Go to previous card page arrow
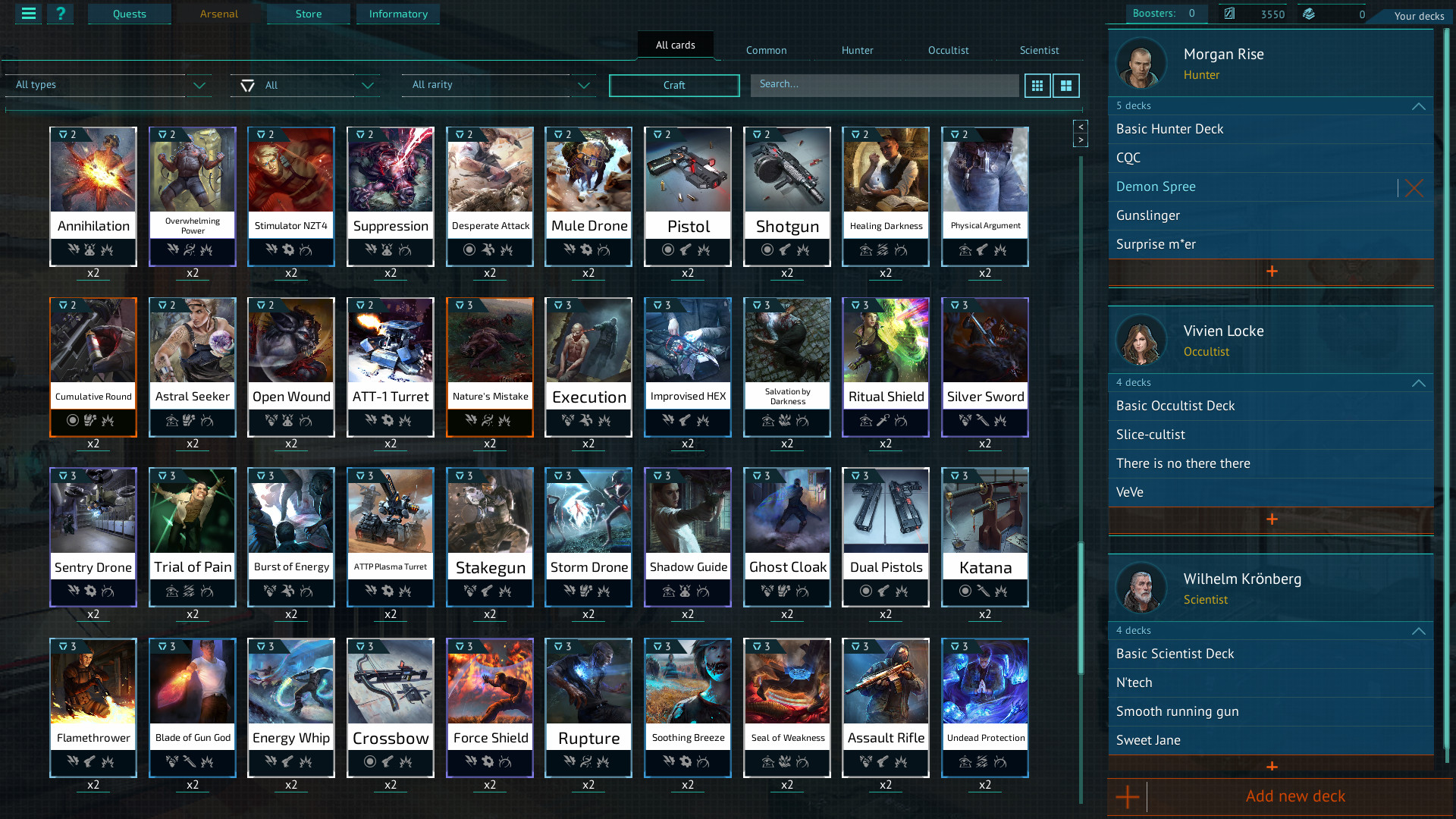 pyautogui.click(x=1081, y=127)
